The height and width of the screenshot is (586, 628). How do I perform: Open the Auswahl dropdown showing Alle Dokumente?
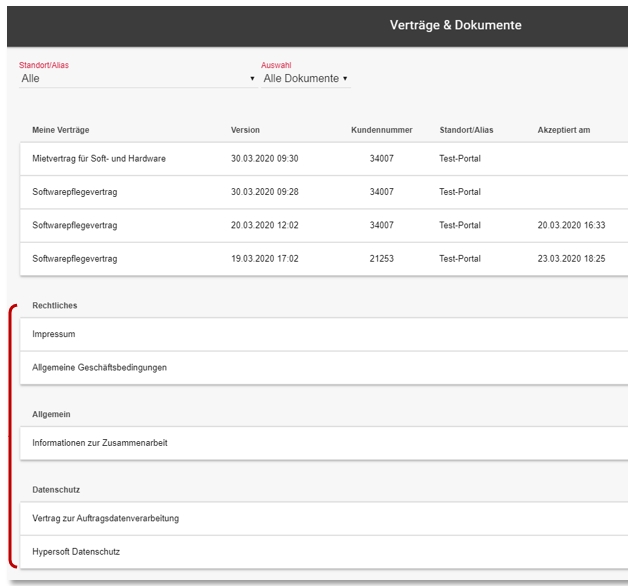click(x=306, y=79)
